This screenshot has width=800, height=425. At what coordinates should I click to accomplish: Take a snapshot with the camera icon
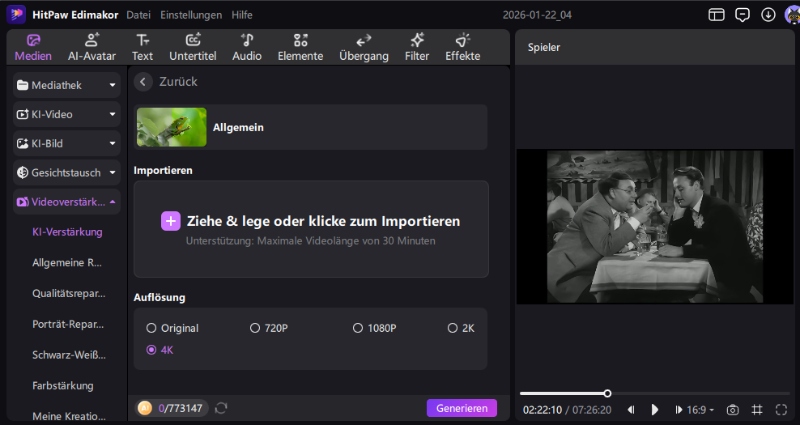733,410
